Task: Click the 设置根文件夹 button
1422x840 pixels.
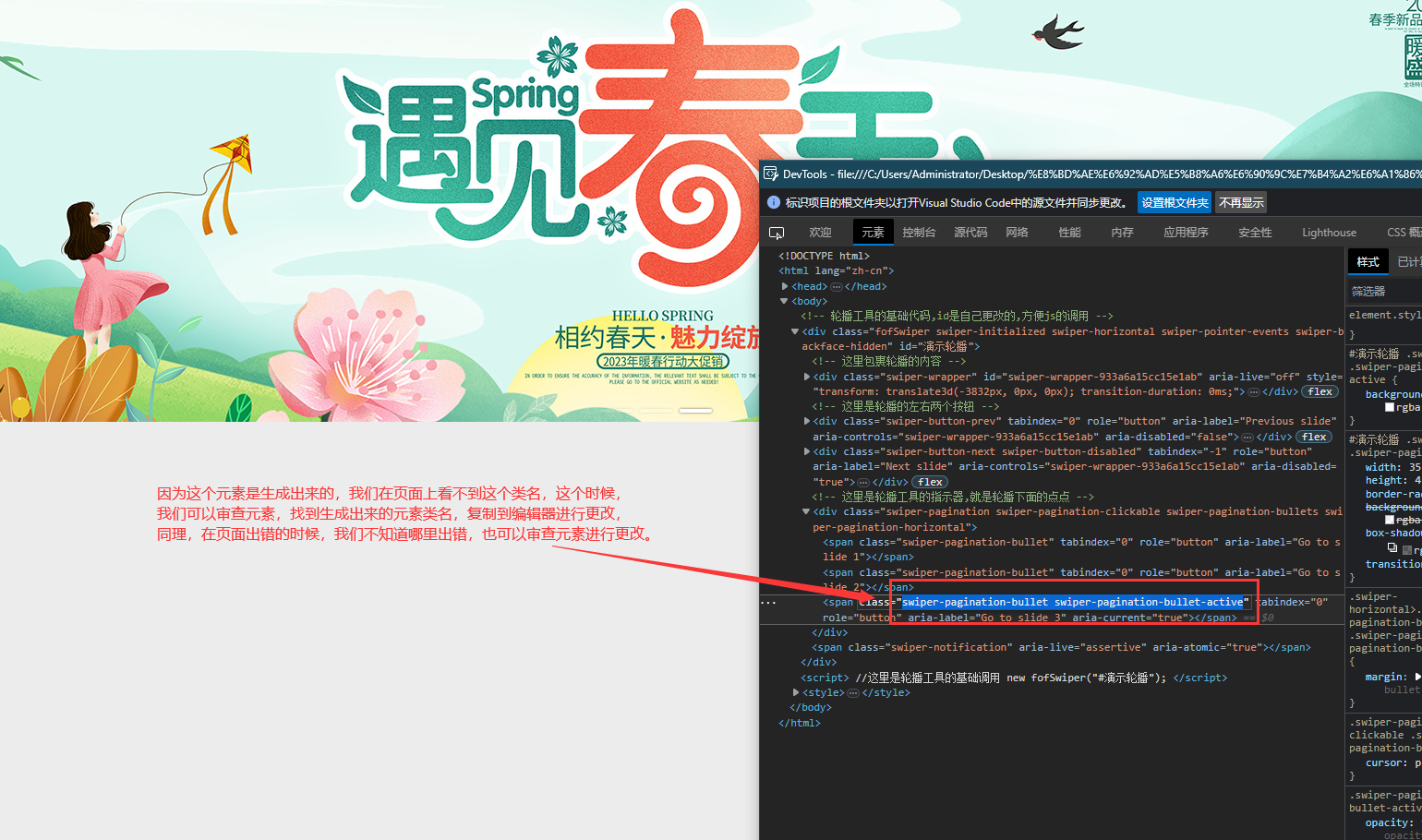Action: point(1175,203)
